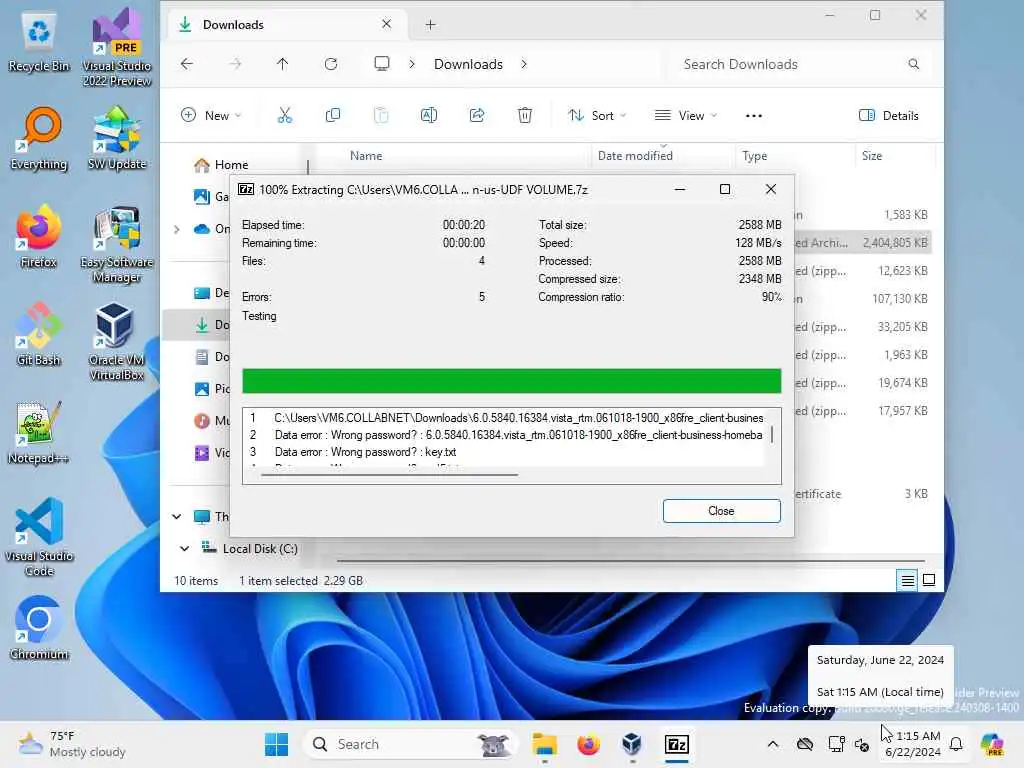Screen dimensions: 1024x768
Task: Click Downloads in the address breadcrumb
Action: [x=468, y=64]
